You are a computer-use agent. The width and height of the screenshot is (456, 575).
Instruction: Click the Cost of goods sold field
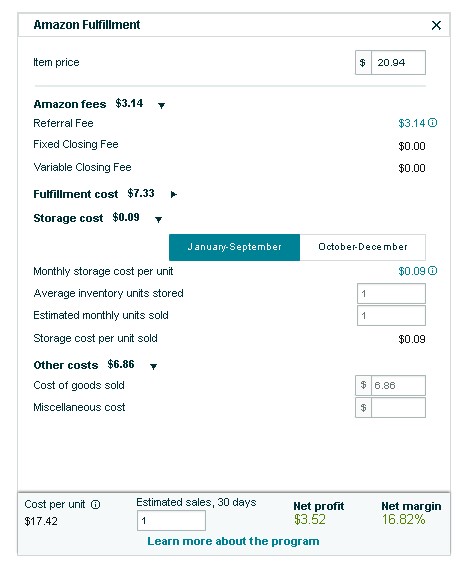point(398,385)
